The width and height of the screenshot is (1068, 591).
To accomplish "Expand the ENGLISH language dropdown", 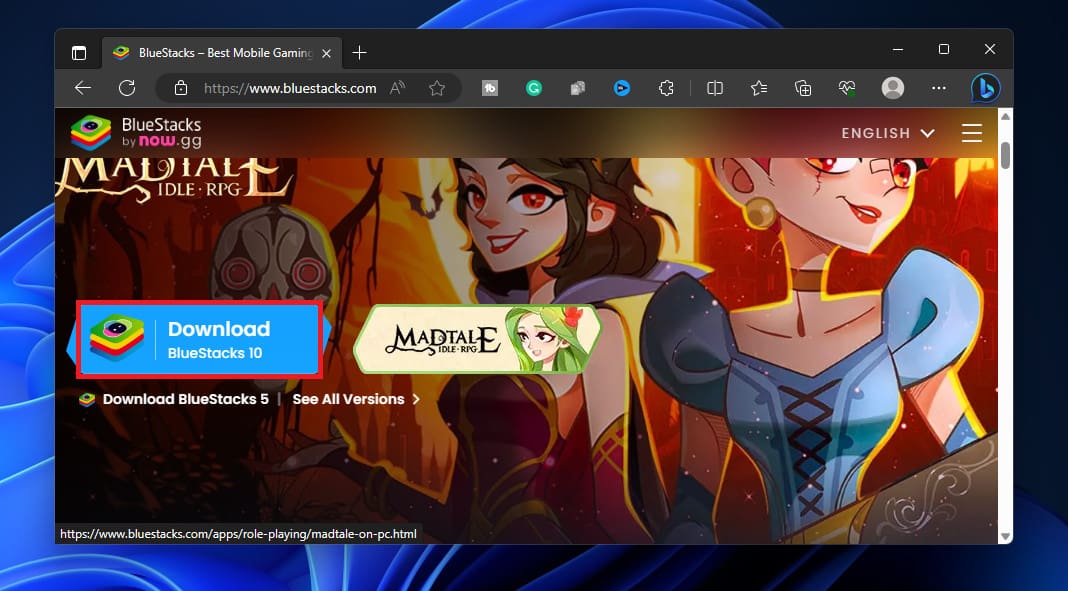I will point(888,133).
